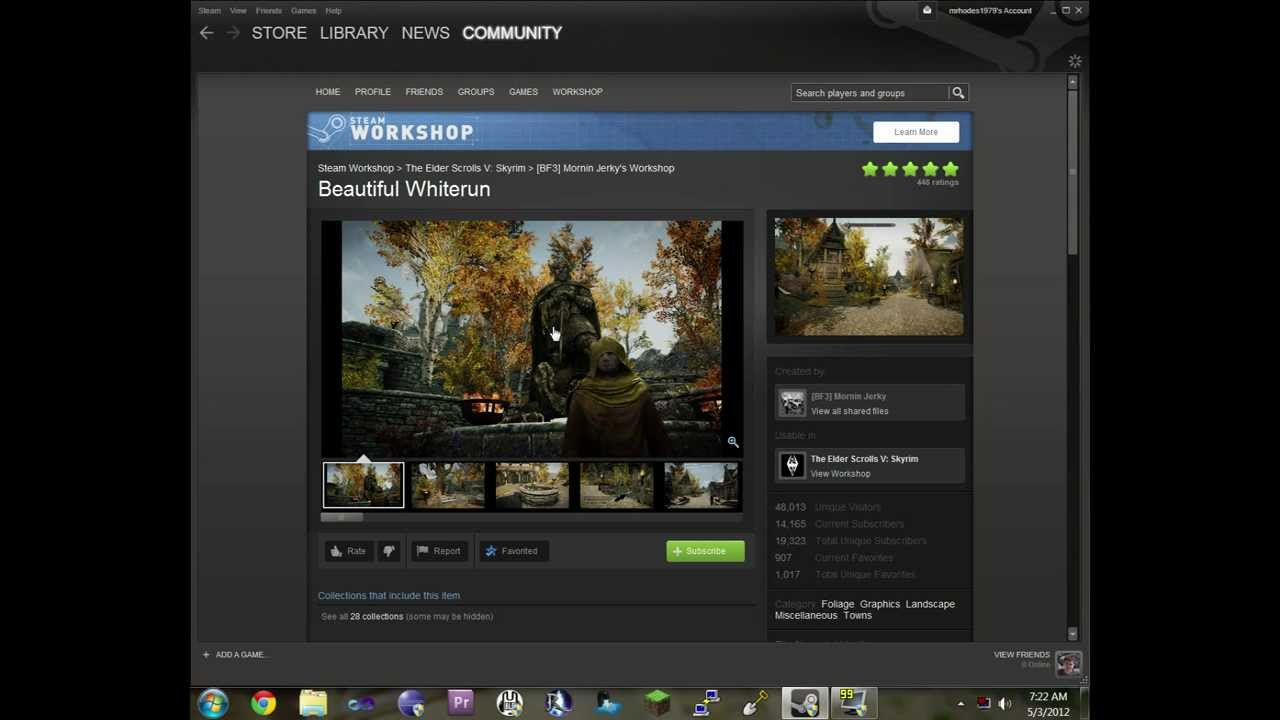Click the account name in the title bar
Viewport: 1280px width, 720px height.
(x=990, y=10)
